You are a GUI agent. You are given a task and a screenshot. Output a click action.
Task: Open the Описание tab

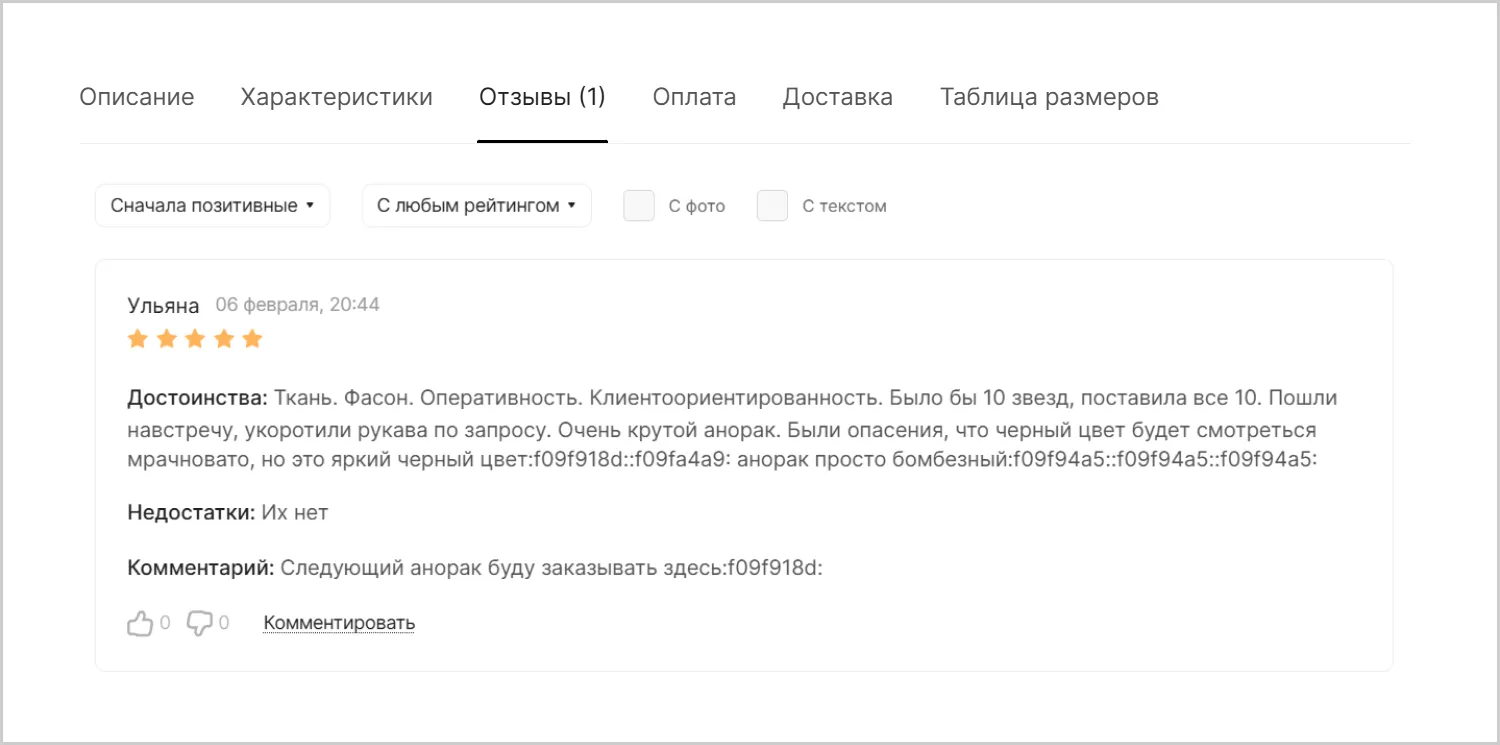pyautogui.click(x=137, y=97)
